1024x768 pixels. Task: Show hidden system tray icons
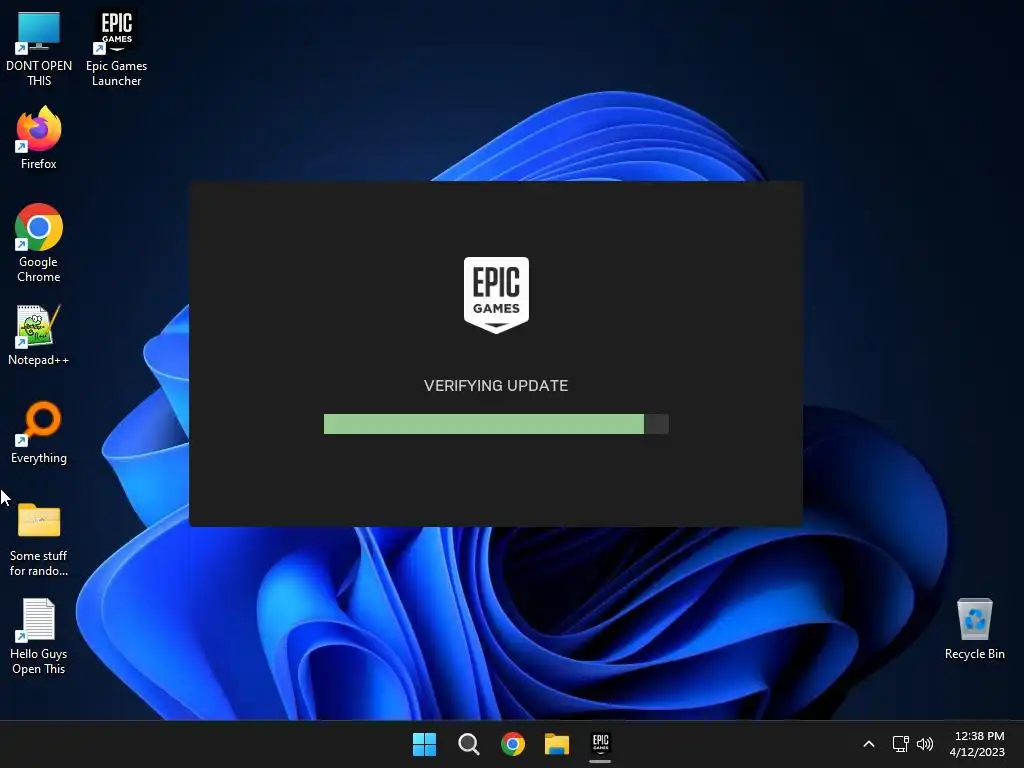tap(869, 744)
